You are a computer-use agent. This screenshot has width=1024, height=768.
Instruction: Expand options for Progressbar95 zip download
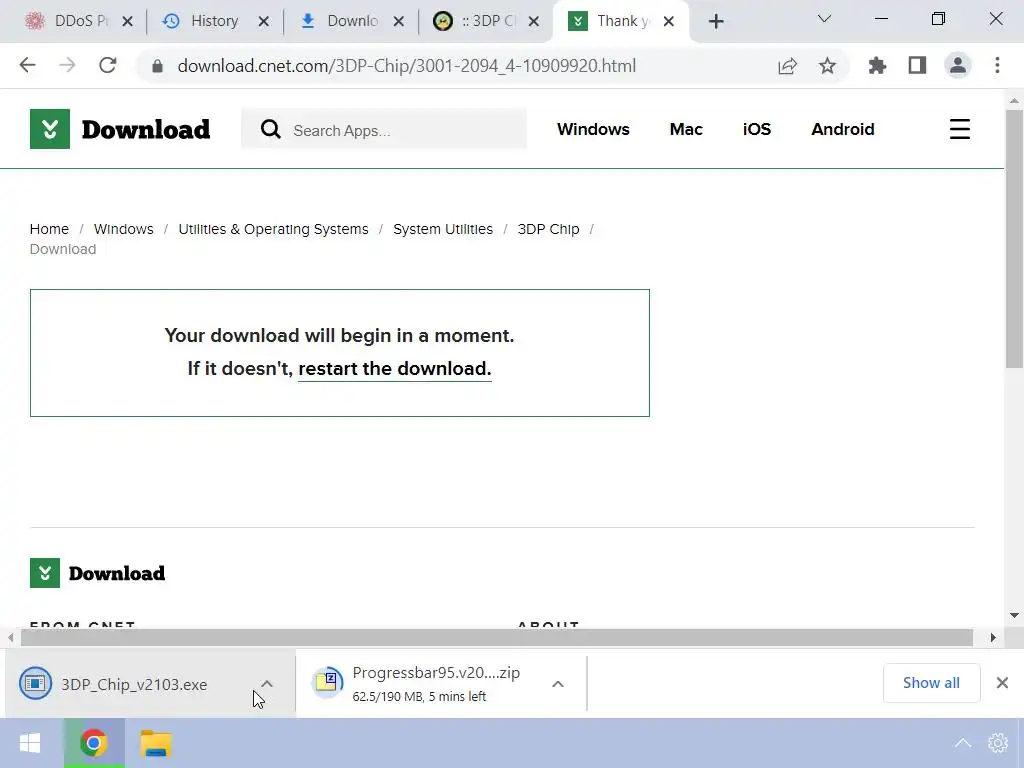click(x=558, y=684)
